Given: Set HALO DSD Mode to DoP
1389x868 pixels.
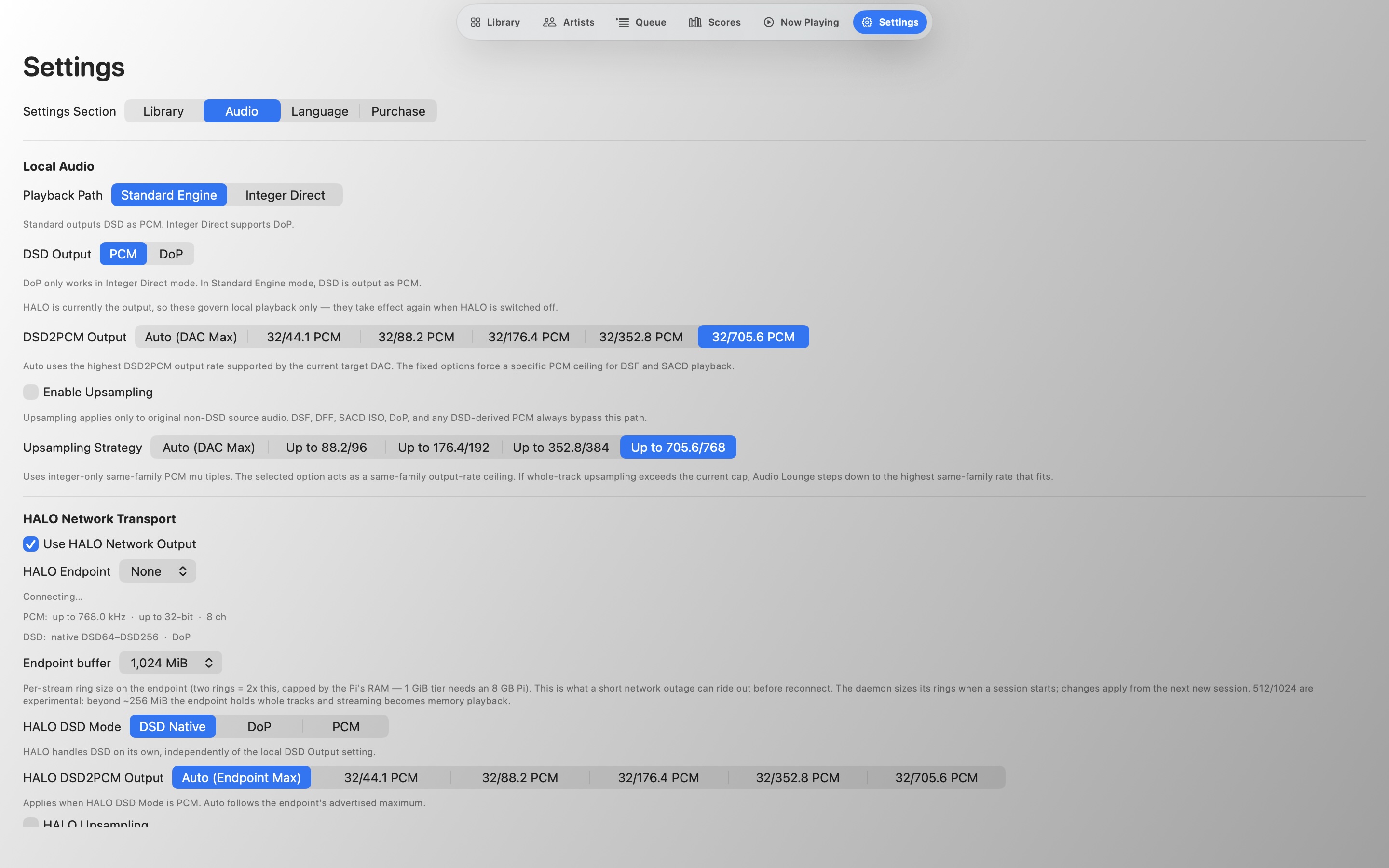Looking at the screenshot, I should (259, 727).
